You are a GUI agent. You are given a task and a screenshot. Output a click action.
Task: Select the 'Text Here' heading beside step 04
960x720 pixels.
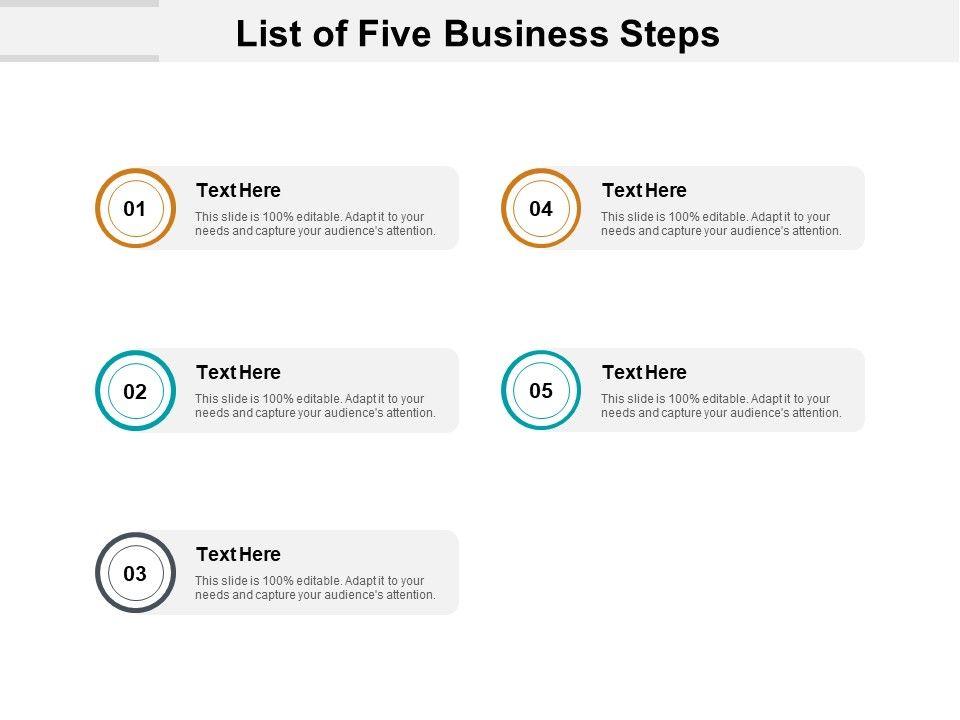[x=644, y=190]
